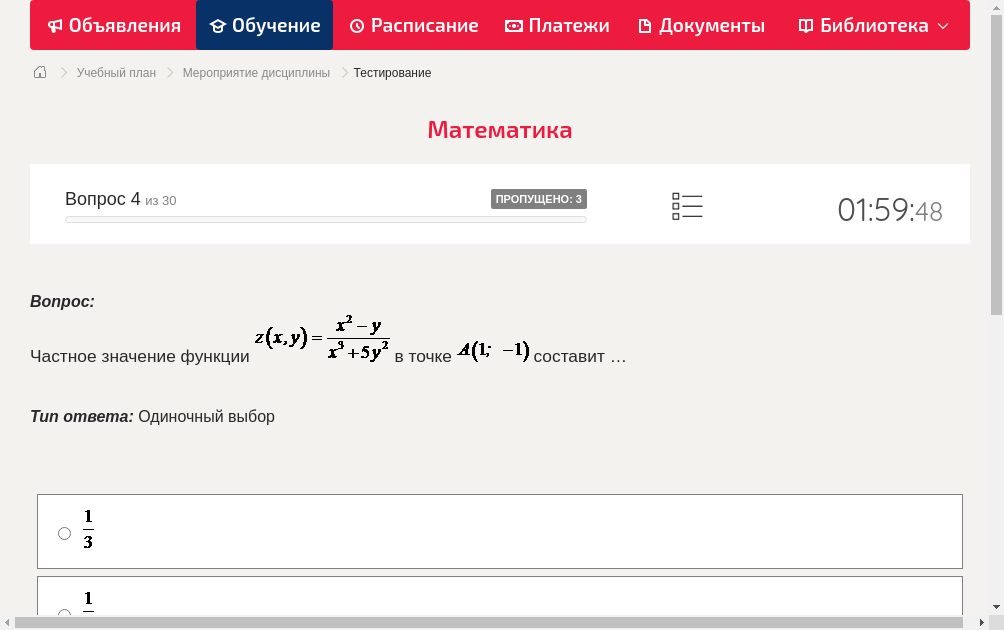
Task: Select the graduation cap Обучение icon
Action: tap(216, 25)
